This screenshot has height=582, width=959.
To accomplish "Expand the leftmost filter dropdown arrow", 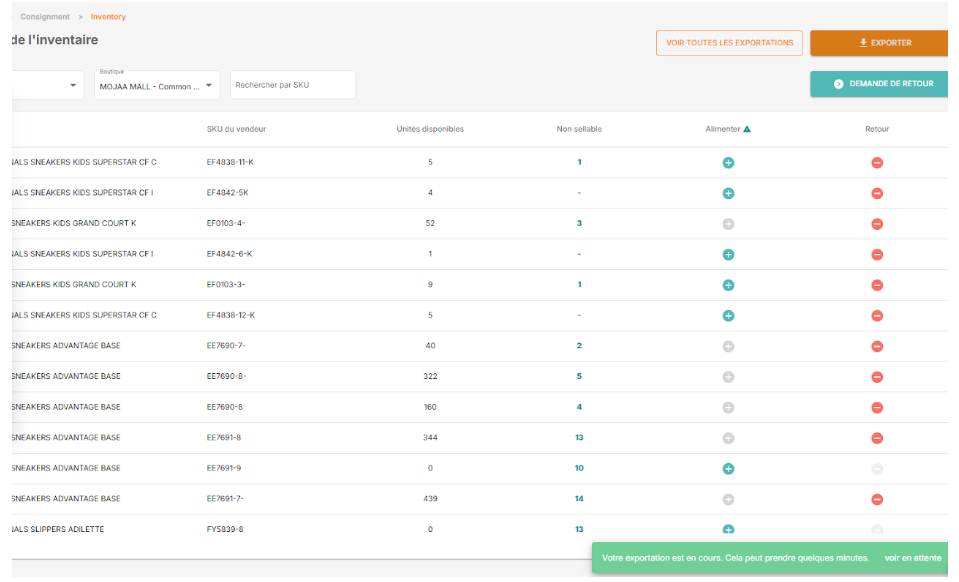I will [73, 86].
